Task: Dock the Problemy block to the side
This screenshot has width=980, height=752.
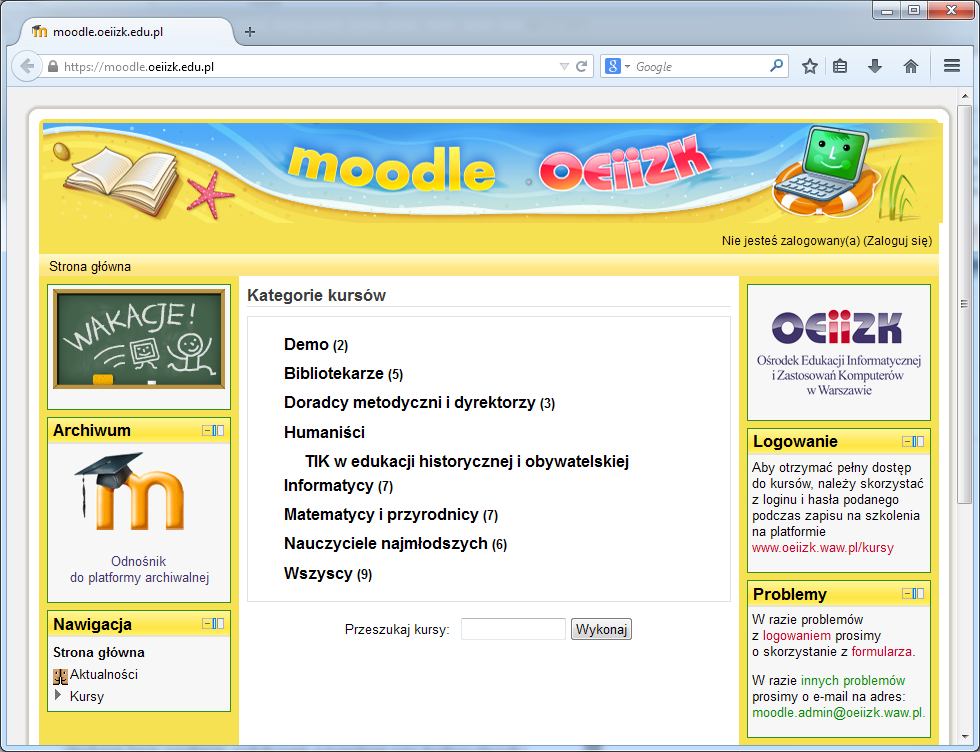Action: click(x=918, y=594)
